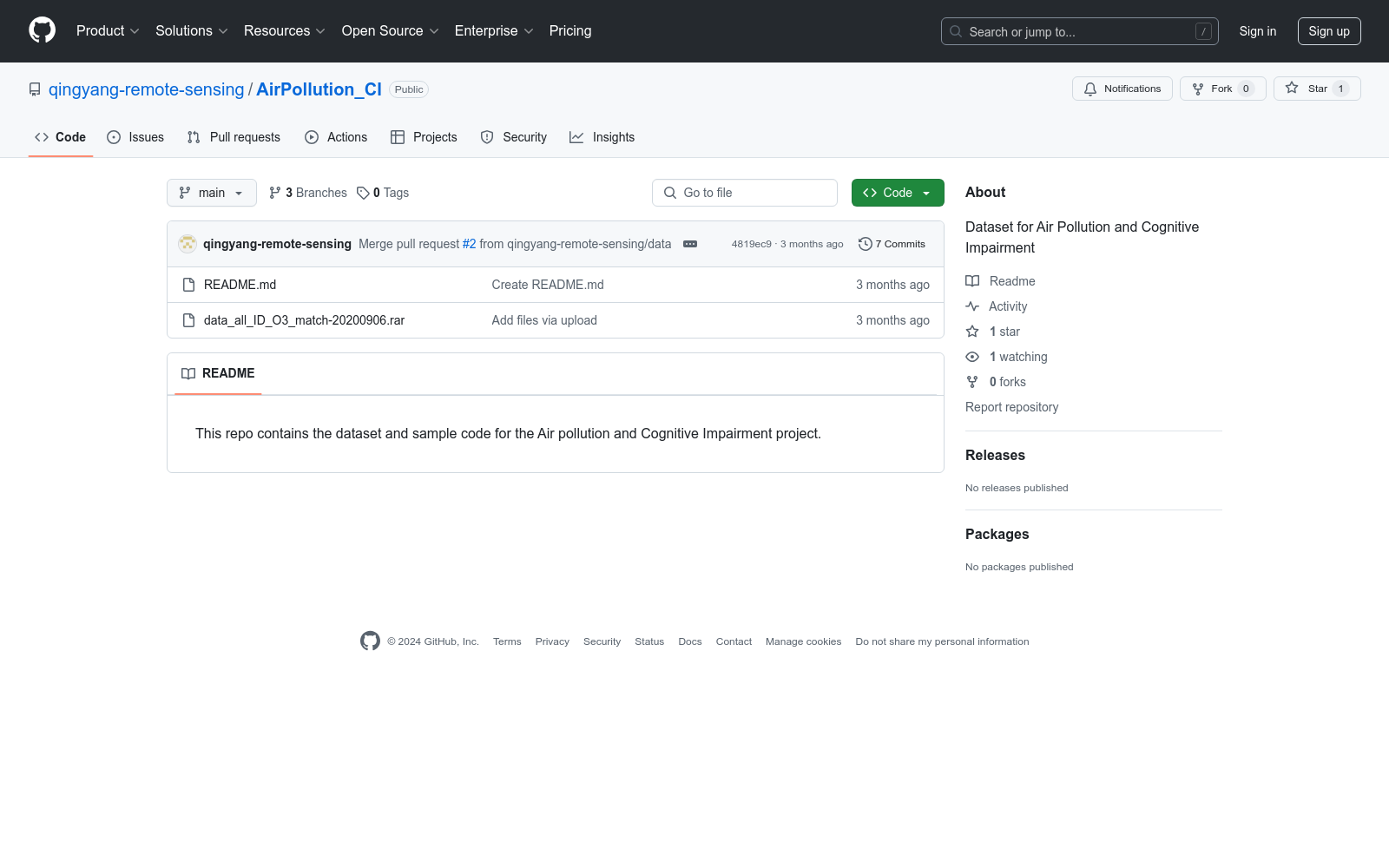Image resolution: width=1389 pixels, height=868 pixels.
Task: Open the Security footer link
Action: (602, 641)
